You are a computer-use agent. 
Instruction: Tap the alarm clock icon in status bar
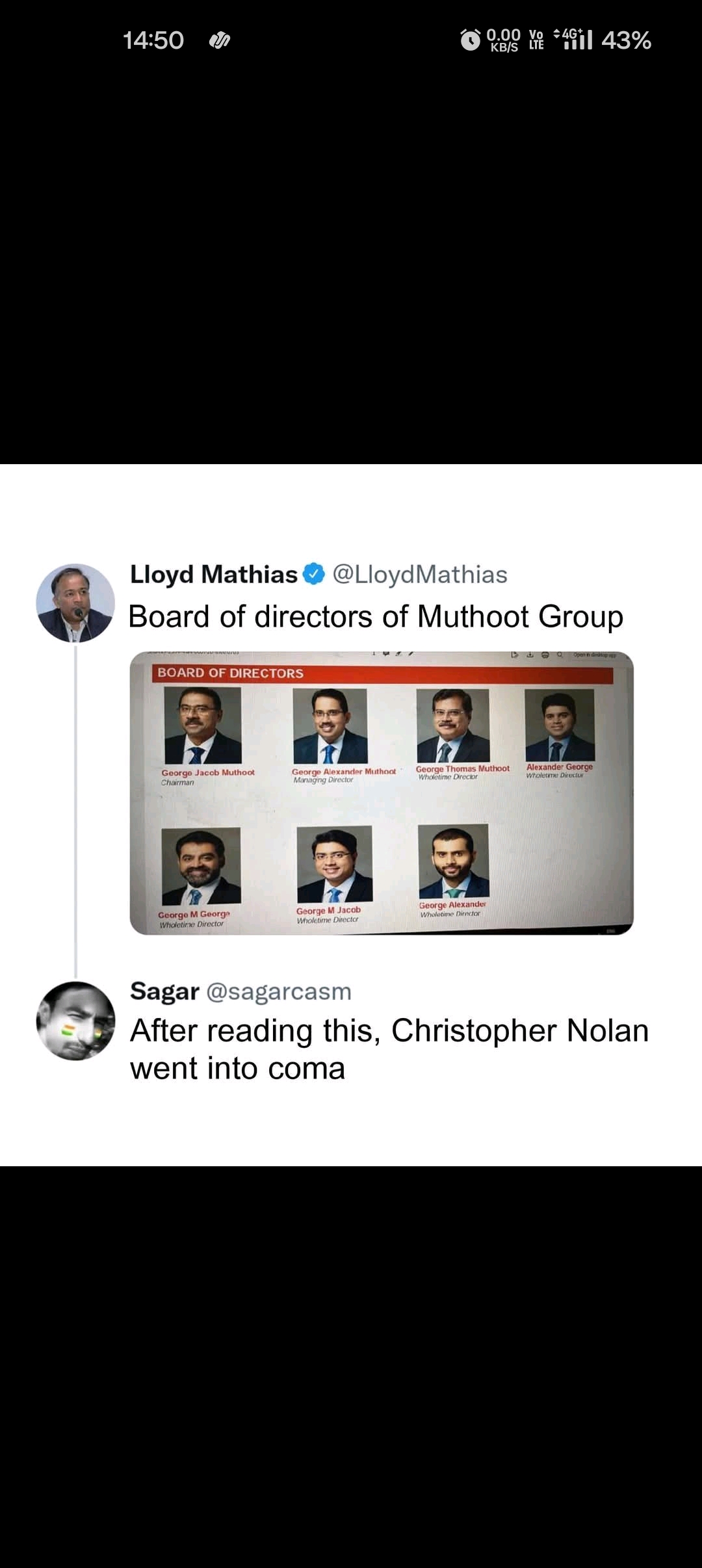coord(470,40)
